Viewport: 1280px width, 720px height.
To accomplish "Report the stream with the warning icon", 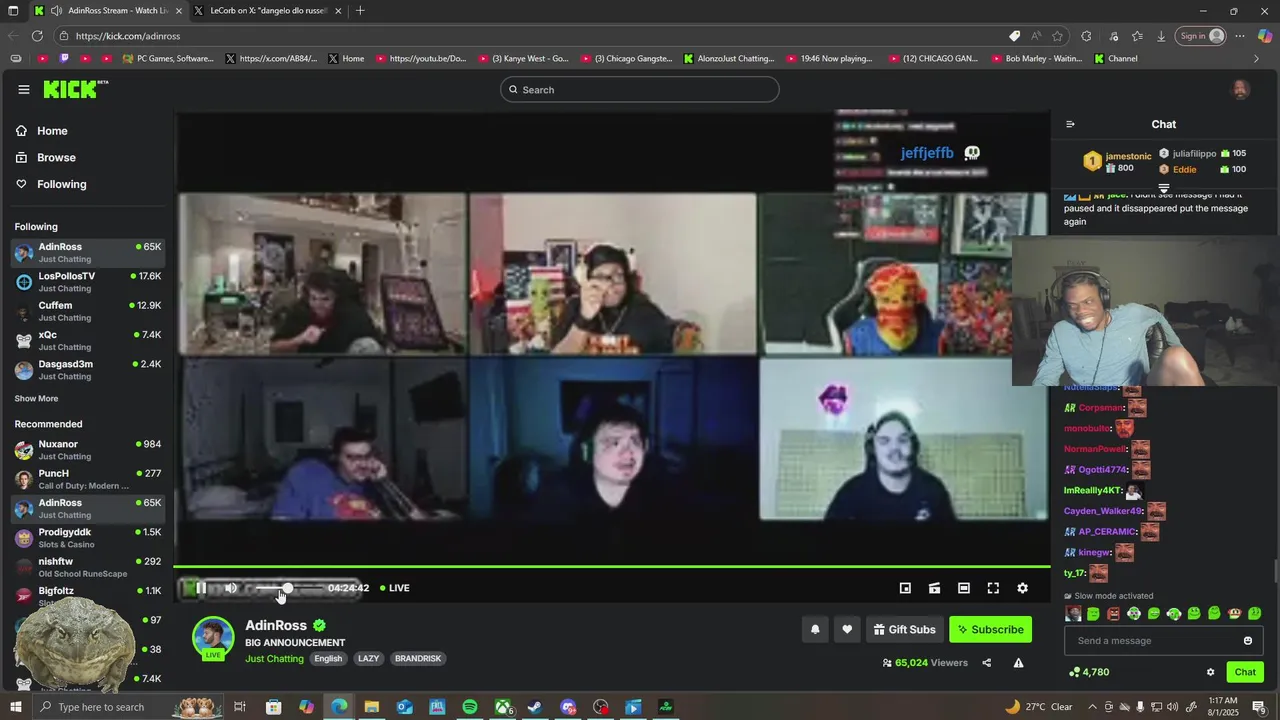I will tap(1018, 662).
